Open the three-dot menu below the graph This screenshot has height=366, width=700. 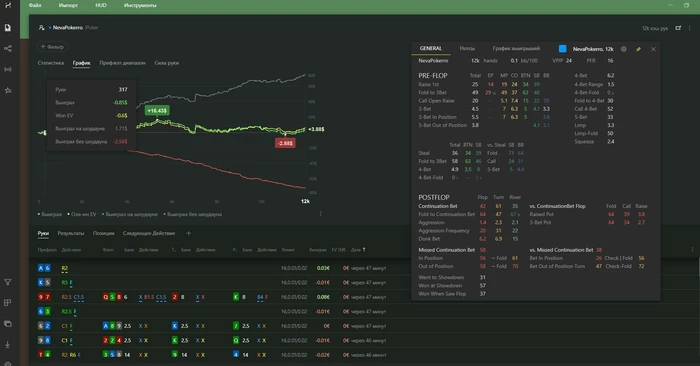point(321,214)
